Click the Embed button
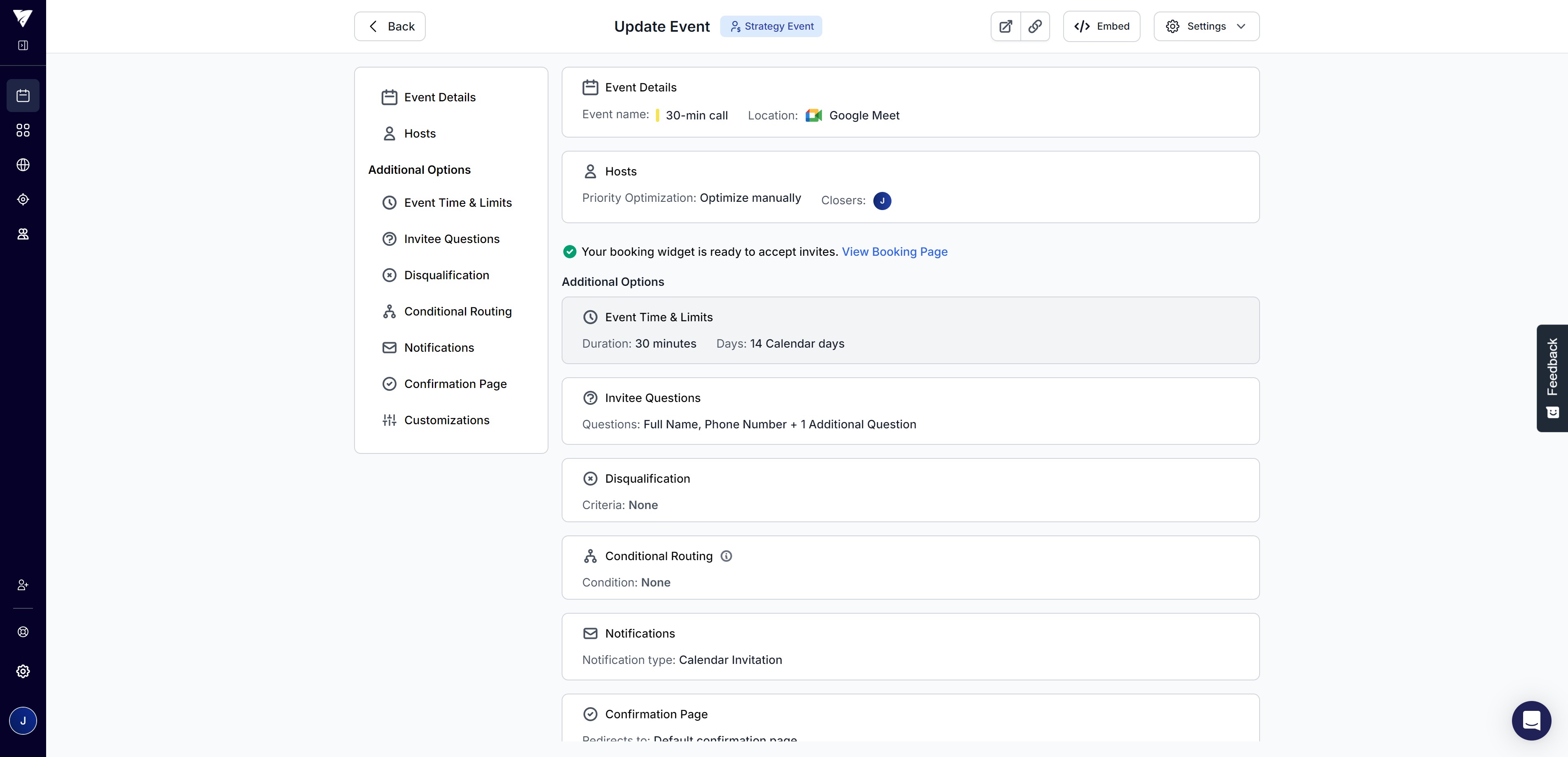This screenshot has width=1568, height=757. point(1101,26)
